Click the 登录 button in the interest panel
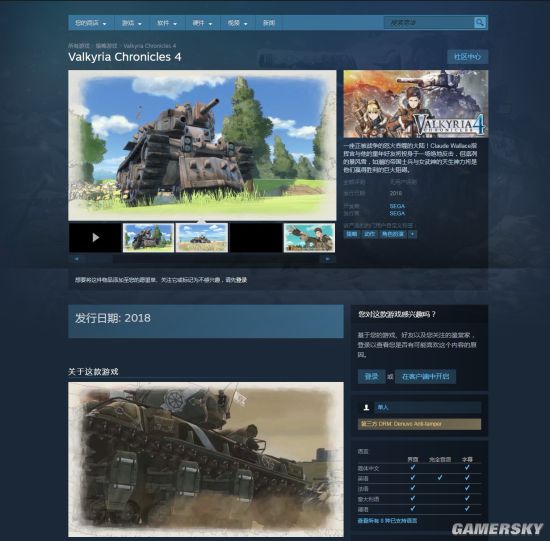The height and width of the screenshot is (541, 550). tap(371, 376)
